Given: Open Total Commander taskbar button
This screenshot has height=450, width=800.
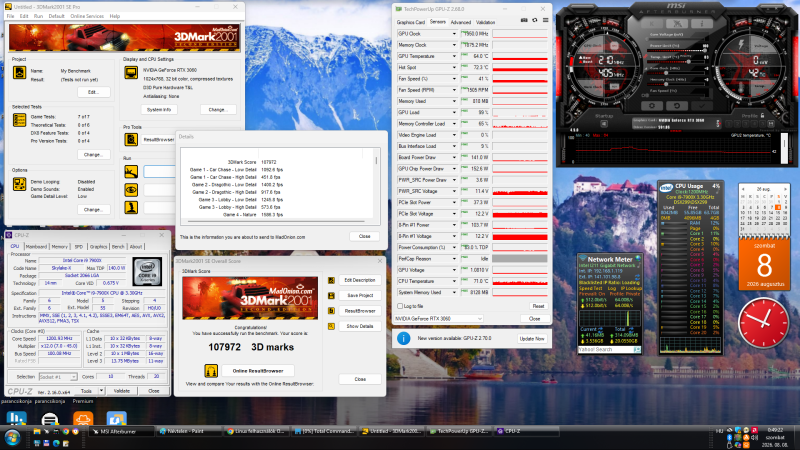Looking at the screenshot, I should click(x=324, y=431).
